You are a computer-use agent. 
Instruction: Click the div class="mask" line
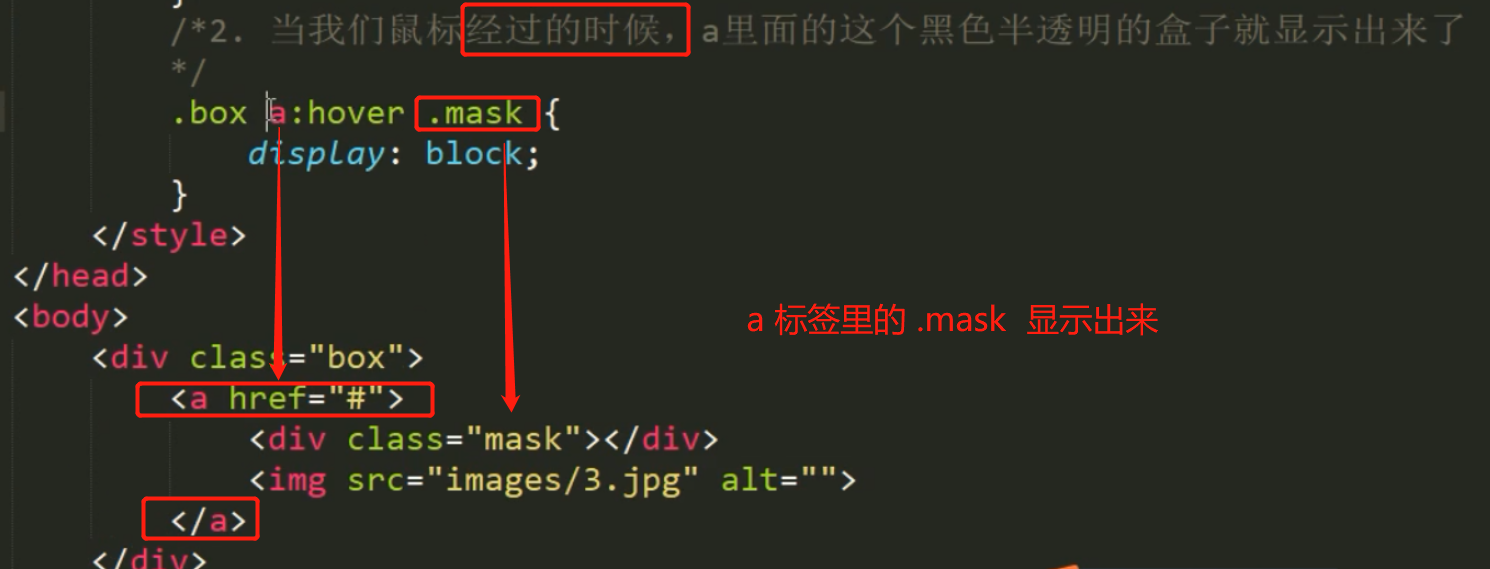pyautogui.click(x=484, y=439)
